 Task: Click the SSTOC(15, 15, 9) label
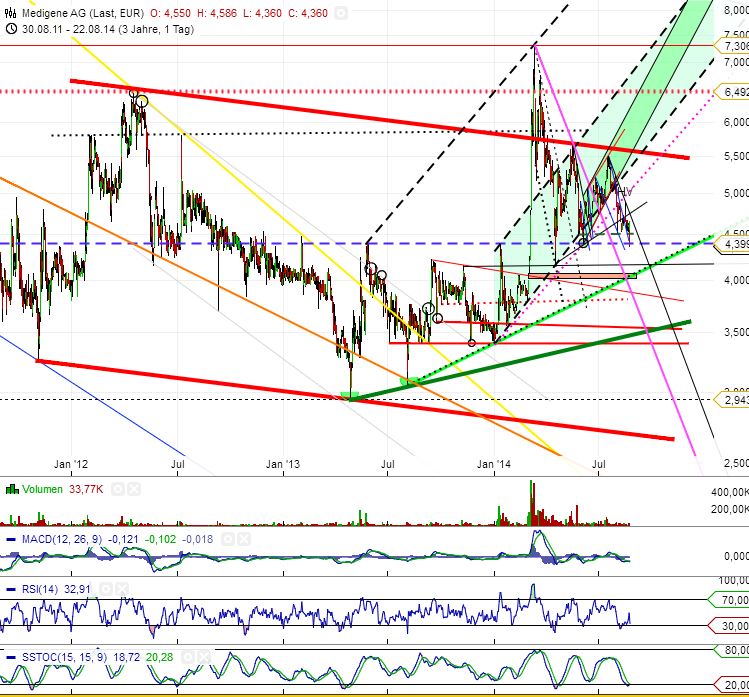[64, 657]
